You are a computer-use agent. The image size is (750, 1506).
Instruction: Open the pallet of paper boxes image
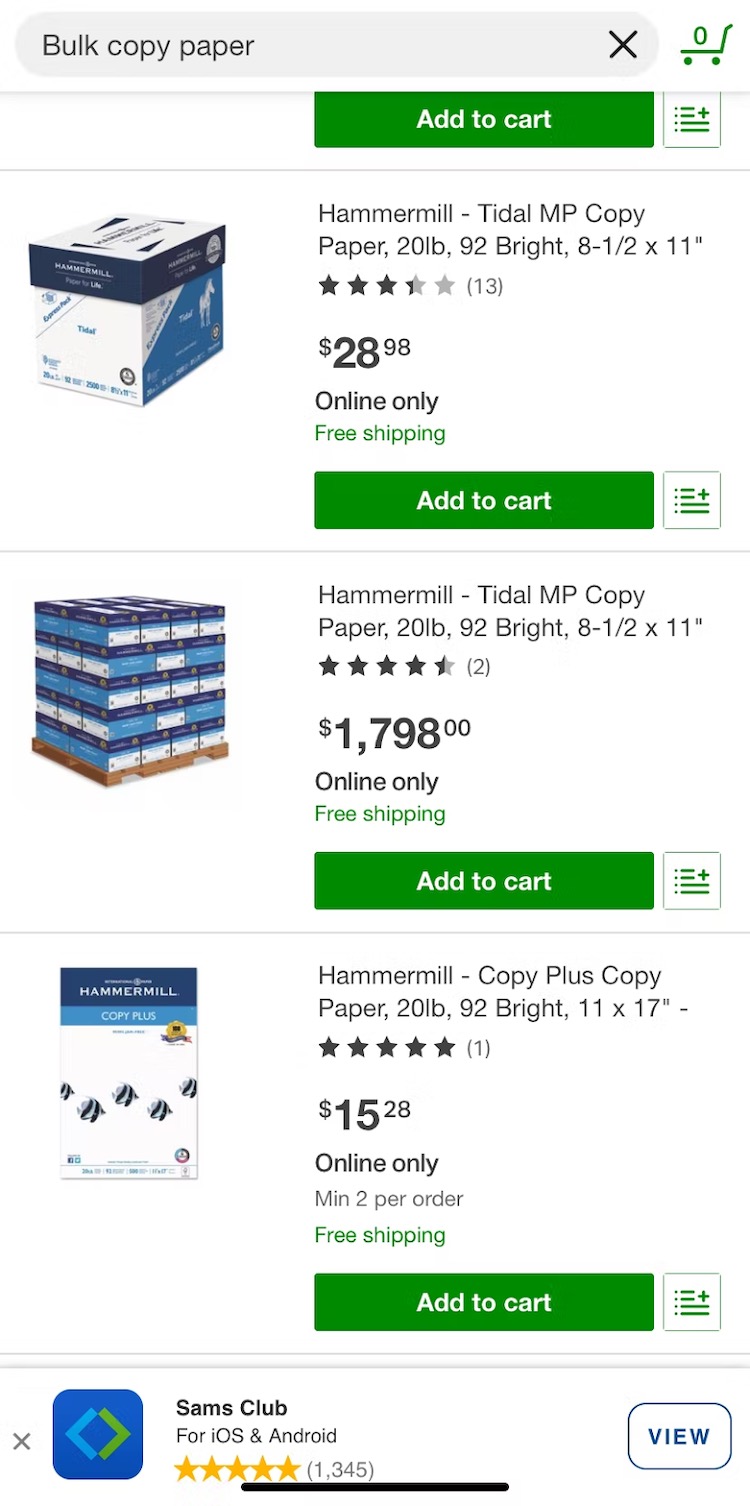coord(129,692)
